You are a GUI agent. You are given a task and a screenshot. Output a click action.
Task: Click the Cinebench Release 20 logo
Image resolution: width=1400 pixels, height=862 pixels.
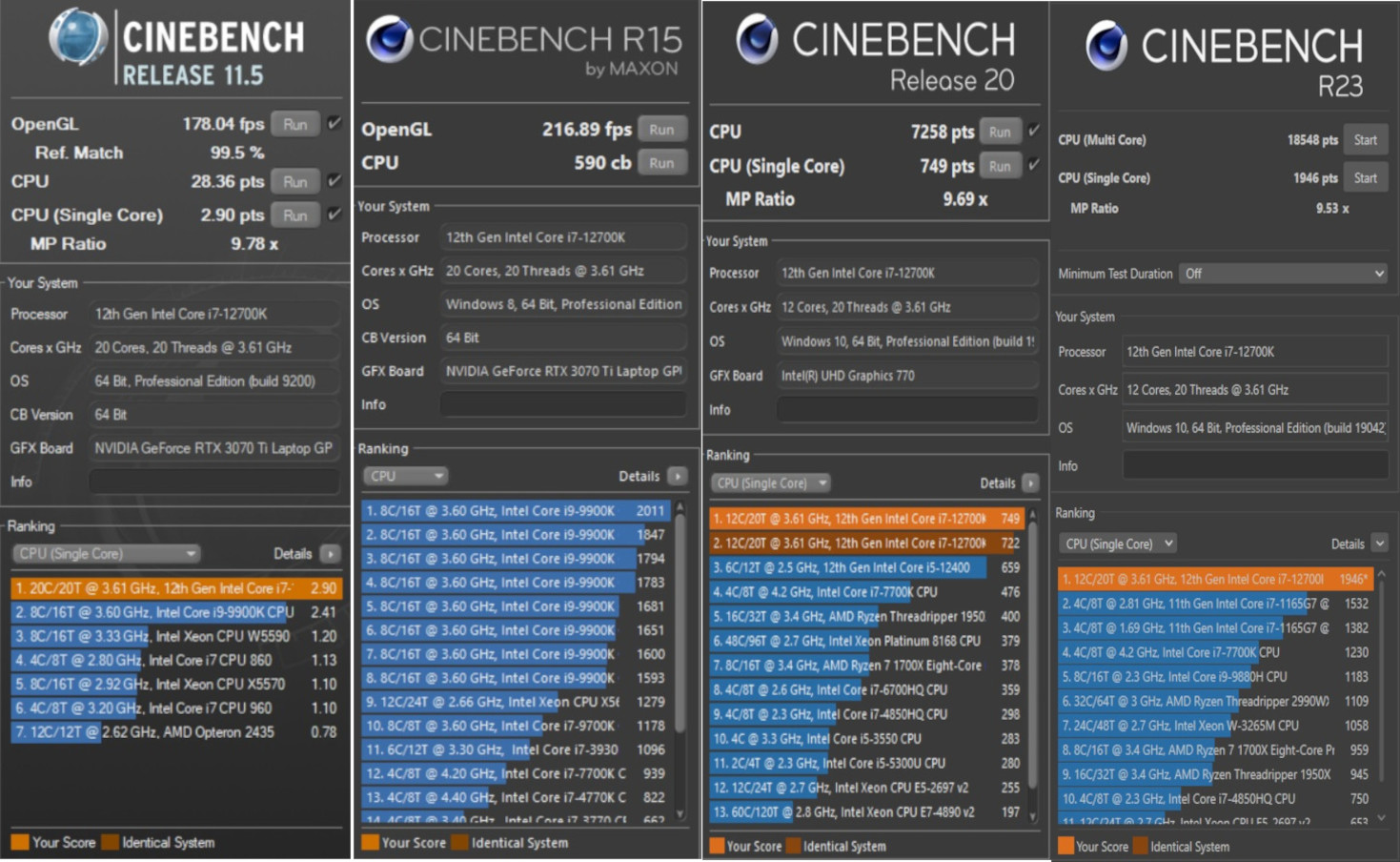point(757,39)
